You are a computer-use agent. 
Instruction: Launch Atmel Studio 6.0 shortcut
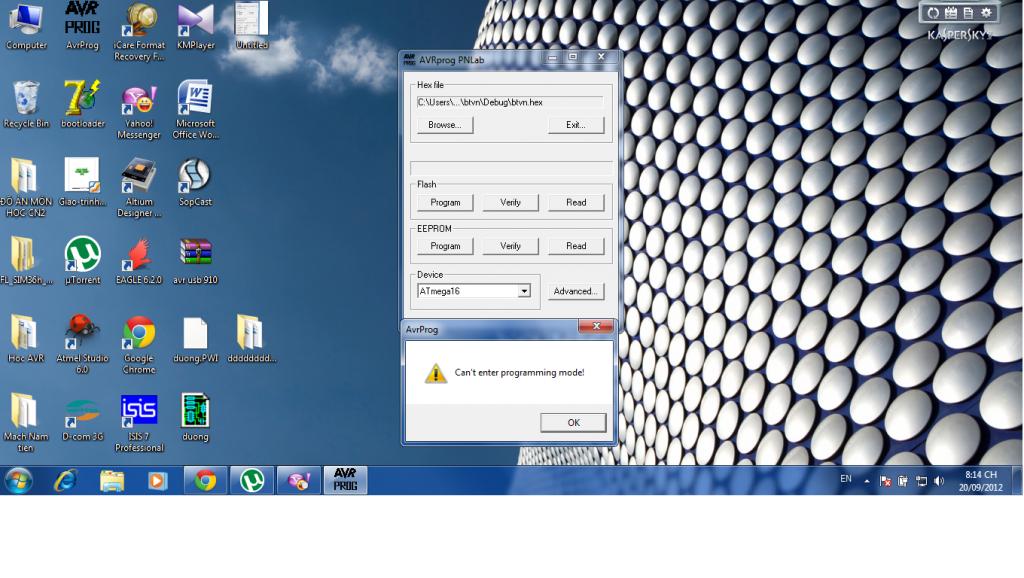click(82, 345)
